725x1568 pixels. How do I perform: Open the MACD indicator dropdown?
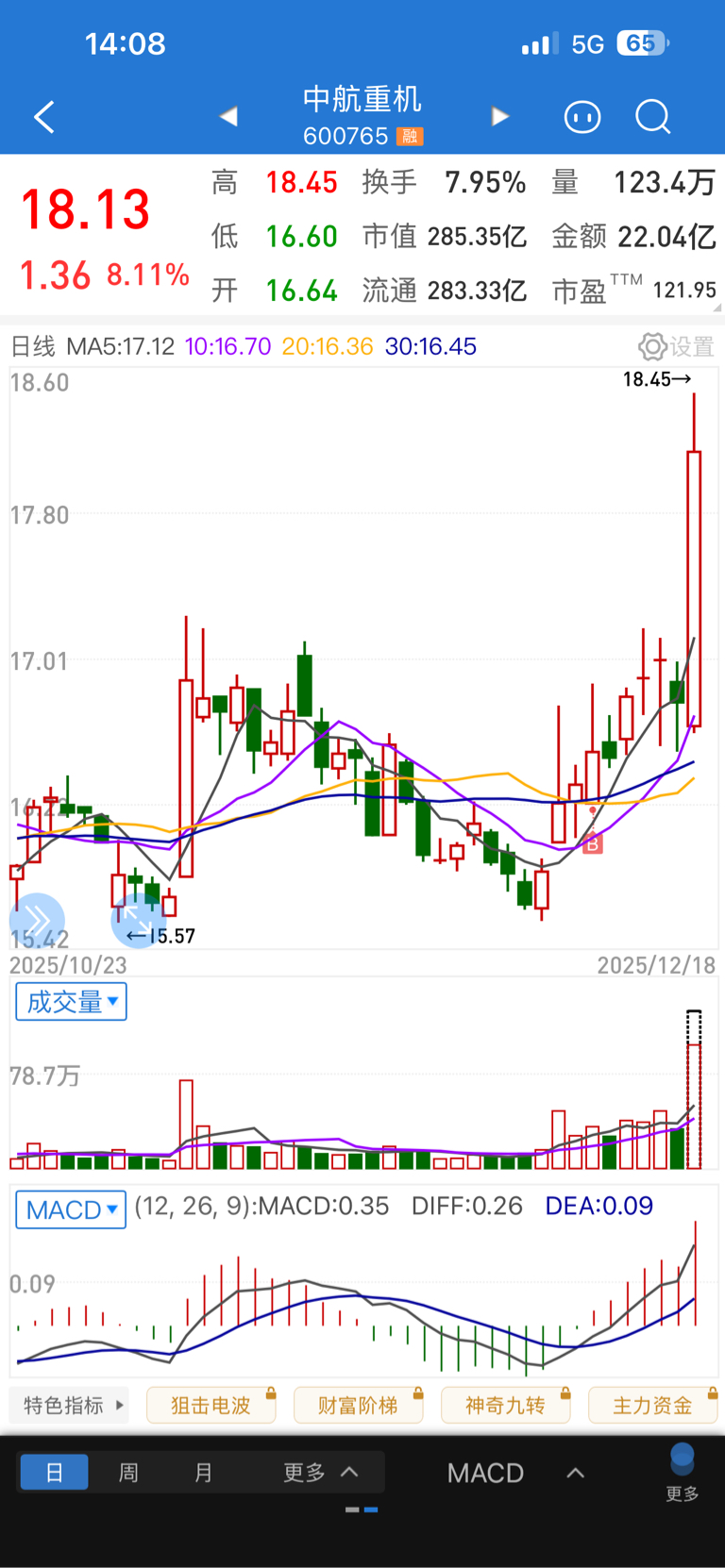point(71,1209)
